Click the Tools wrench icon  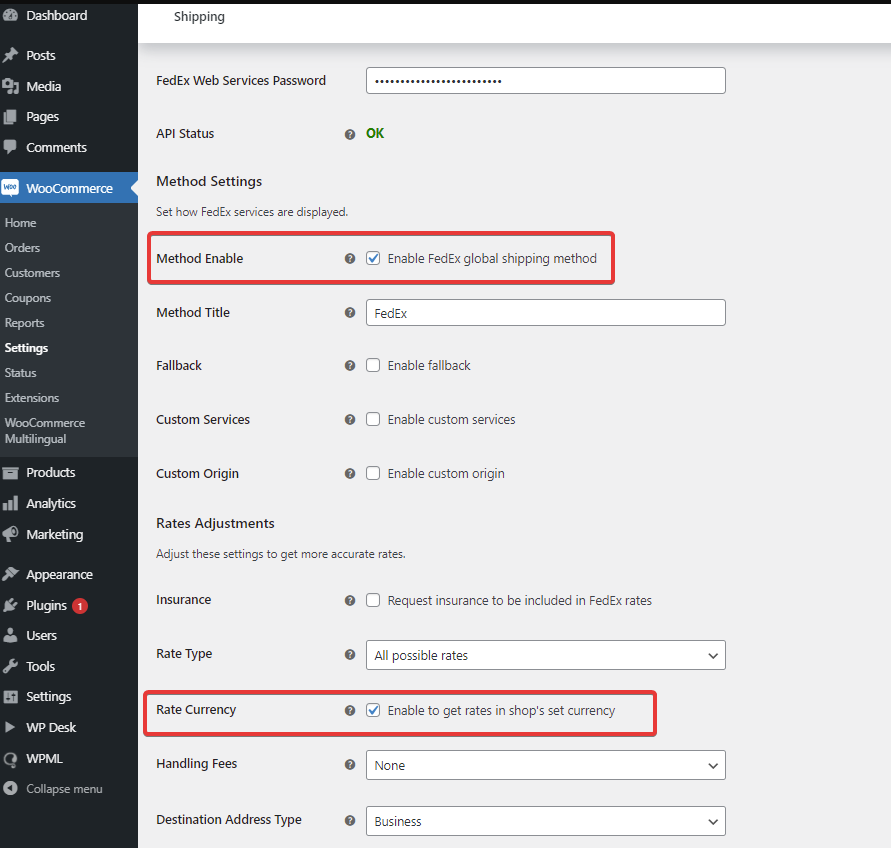[x=10, y=666]
